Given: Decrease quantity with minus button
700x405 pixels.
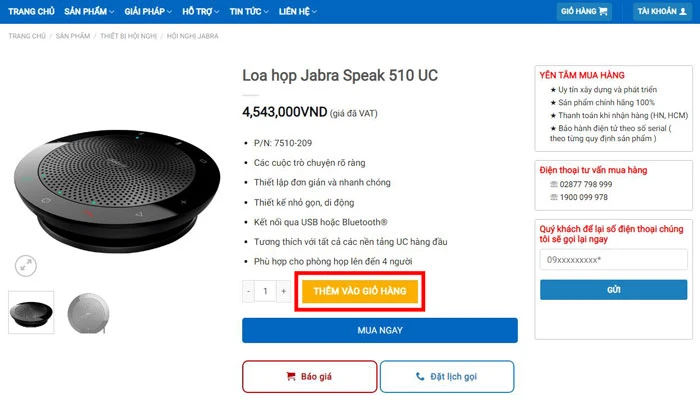Looking at the screenshot, I should [x=249, y=291].
